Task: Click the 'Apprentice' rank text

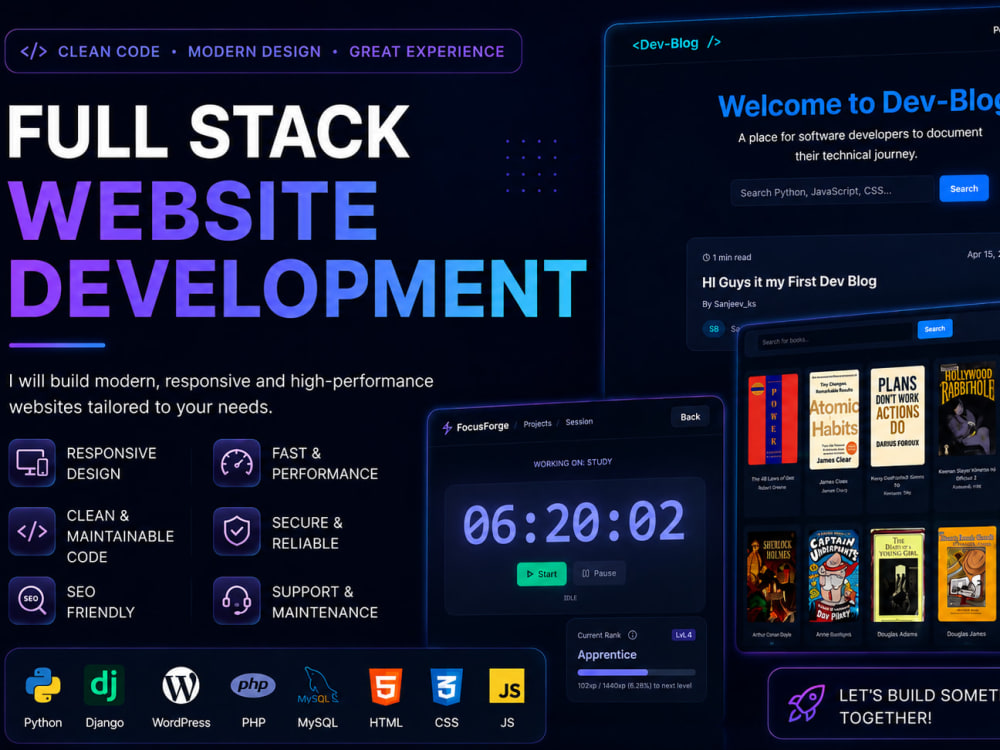Action: point(607,655)
